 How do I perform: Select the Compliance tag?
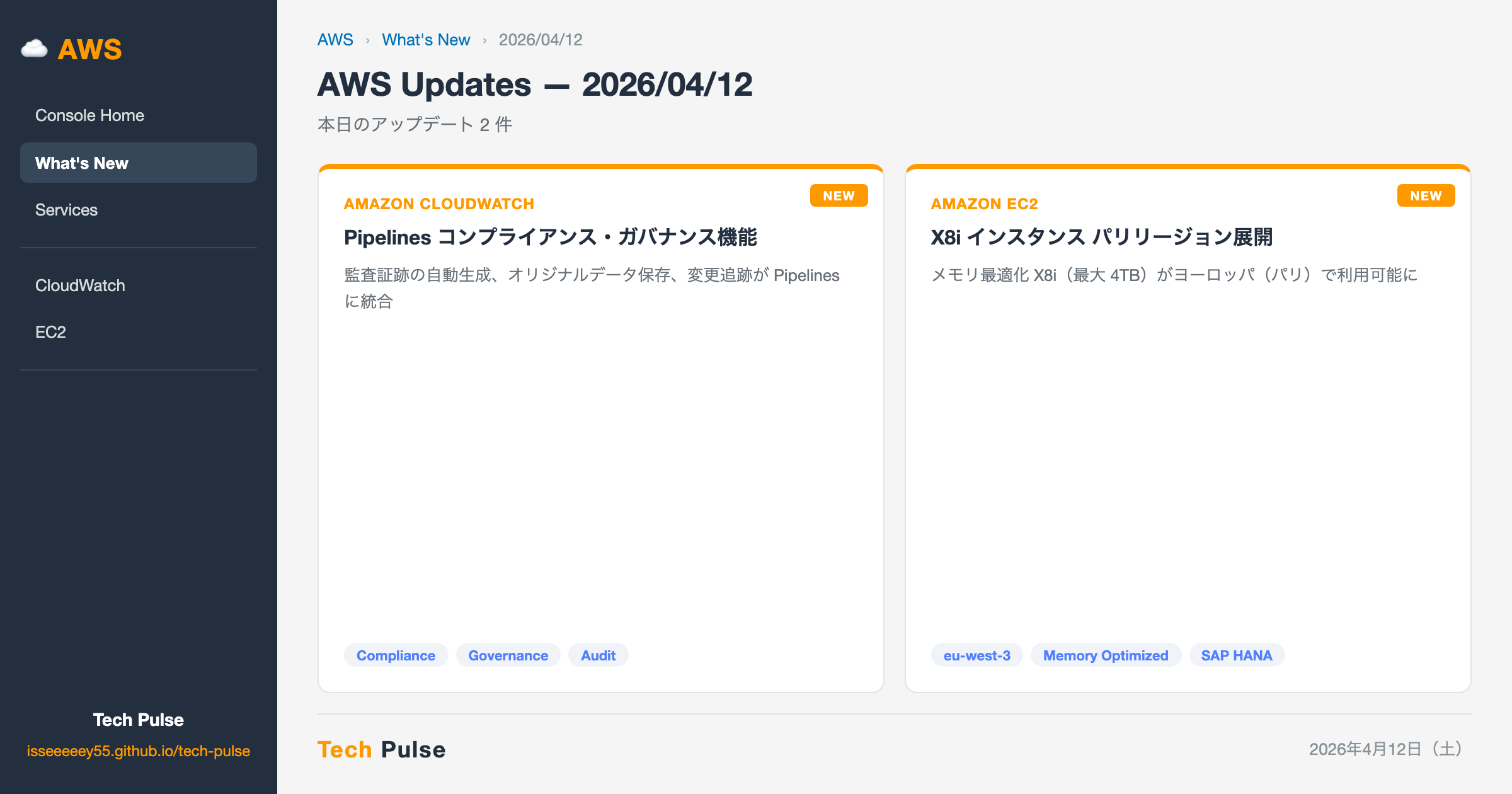[396, 655]
